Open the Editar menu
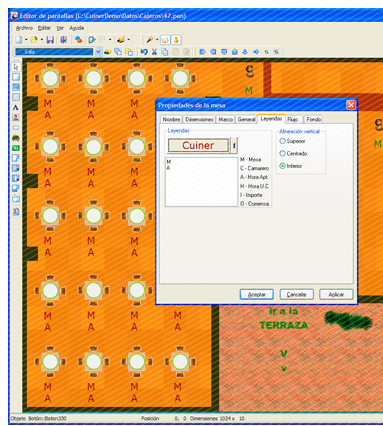Image resolution: width=383 pixels, height=426 pixels. tap(44, 28)
